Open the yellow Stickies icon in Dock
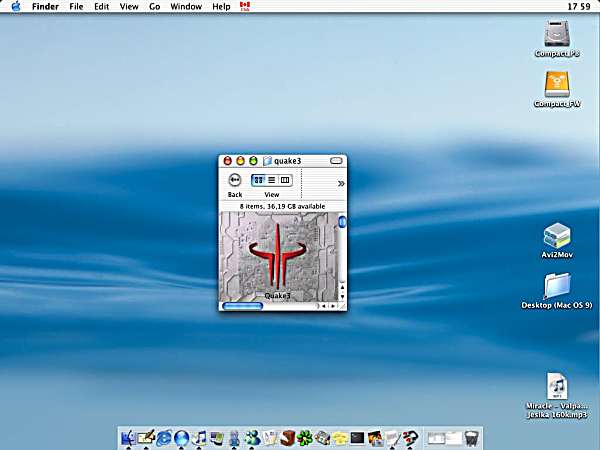The image size is (600, 450). pos(340,438)
